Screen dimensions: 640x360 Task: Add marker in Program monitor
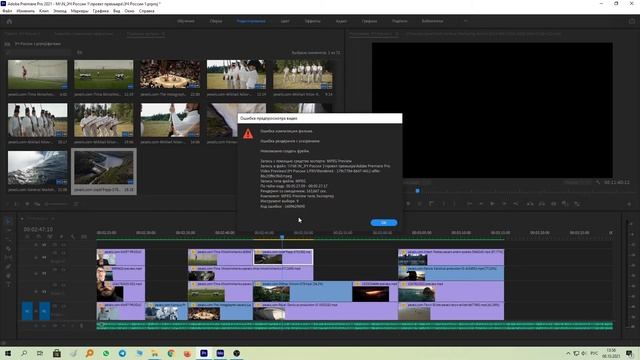[x=408, y=204]
